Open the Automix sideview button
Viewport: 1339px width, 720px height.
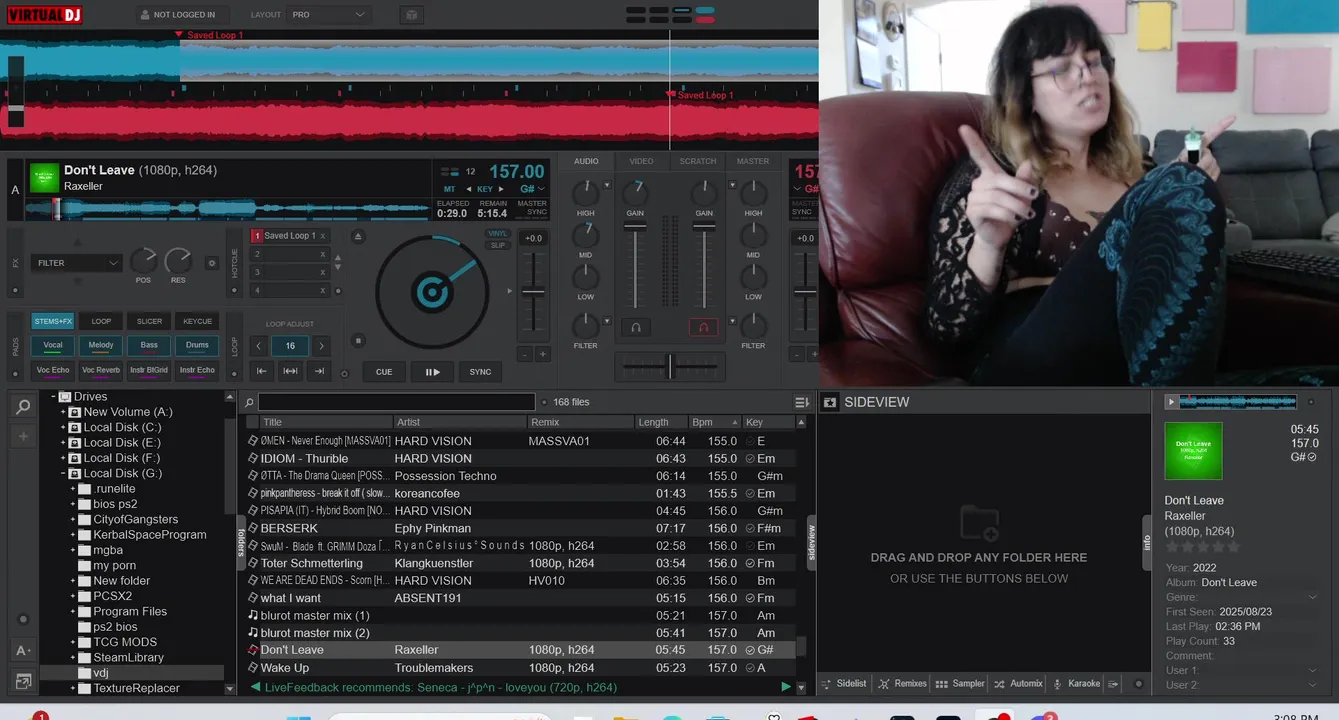[1018, 684]
